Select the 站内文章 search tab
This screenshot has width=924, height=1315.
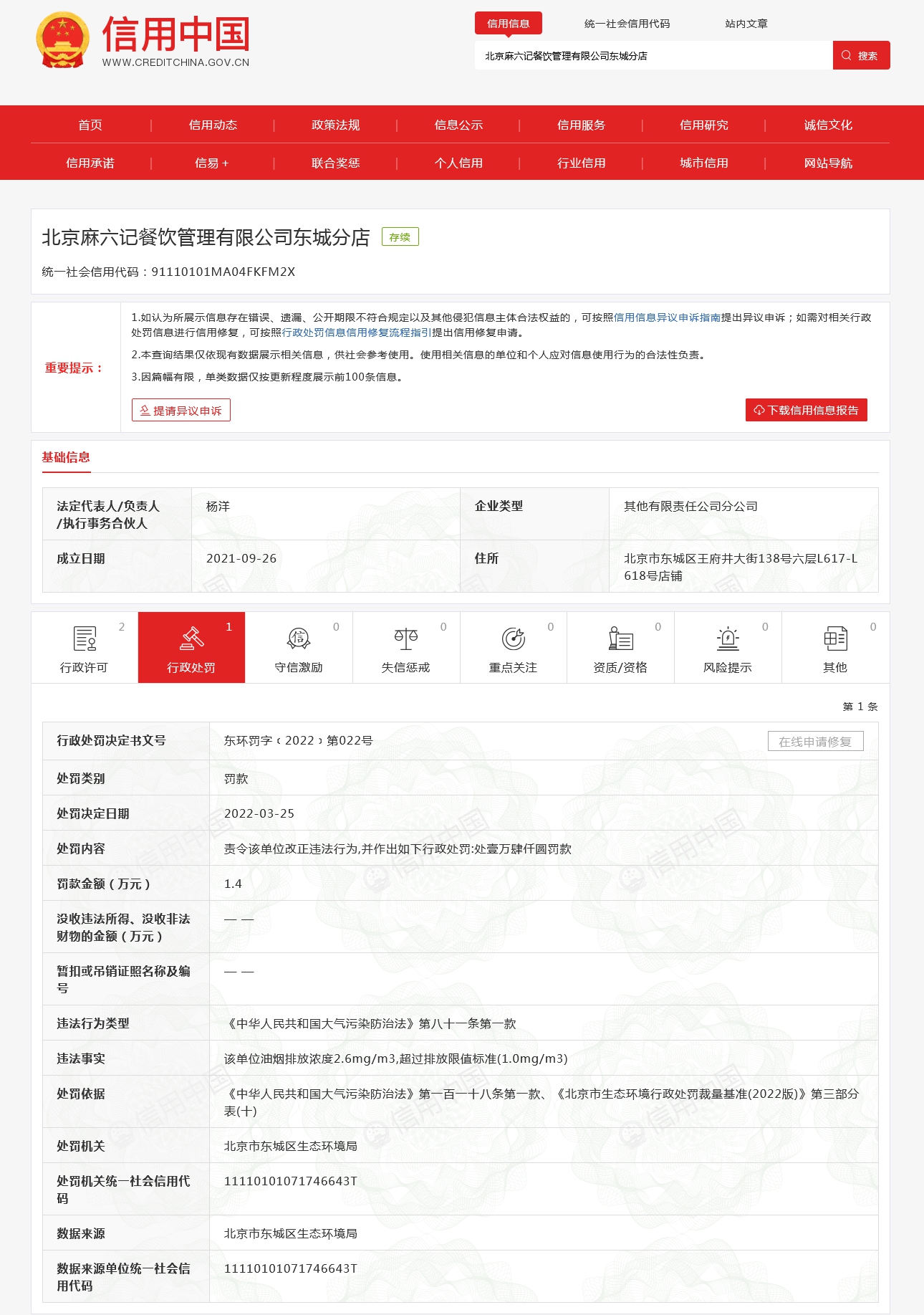pyautogui.click(x=746, y=24)
